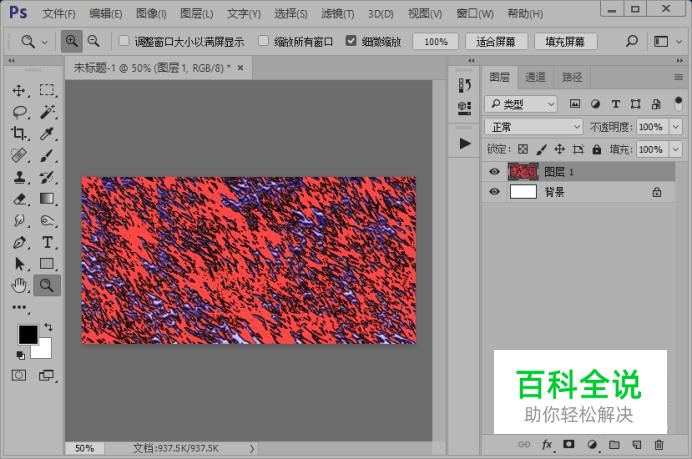This screenshot has width=692, height=459.
Task: Toggle lock transparent pixels
Action: point(523,149)
